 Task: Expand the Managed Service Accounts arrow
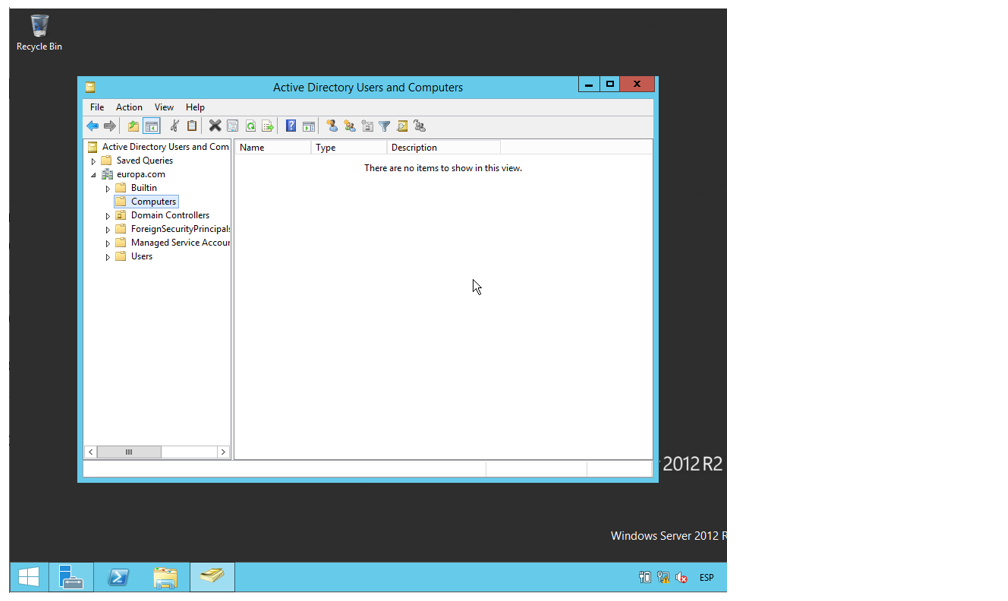pyautogui.click(x=108, y=244)
